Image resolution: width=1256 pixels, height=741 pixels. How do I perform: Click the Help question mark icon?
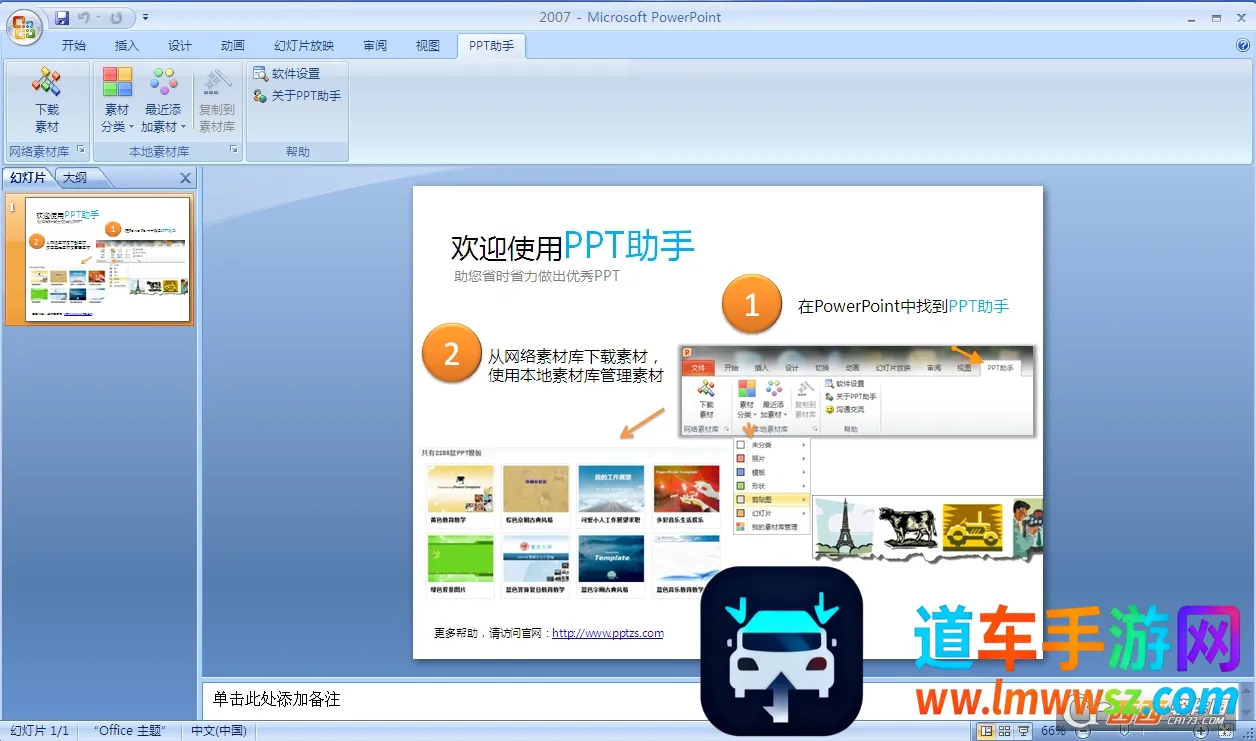[1242, 45]
